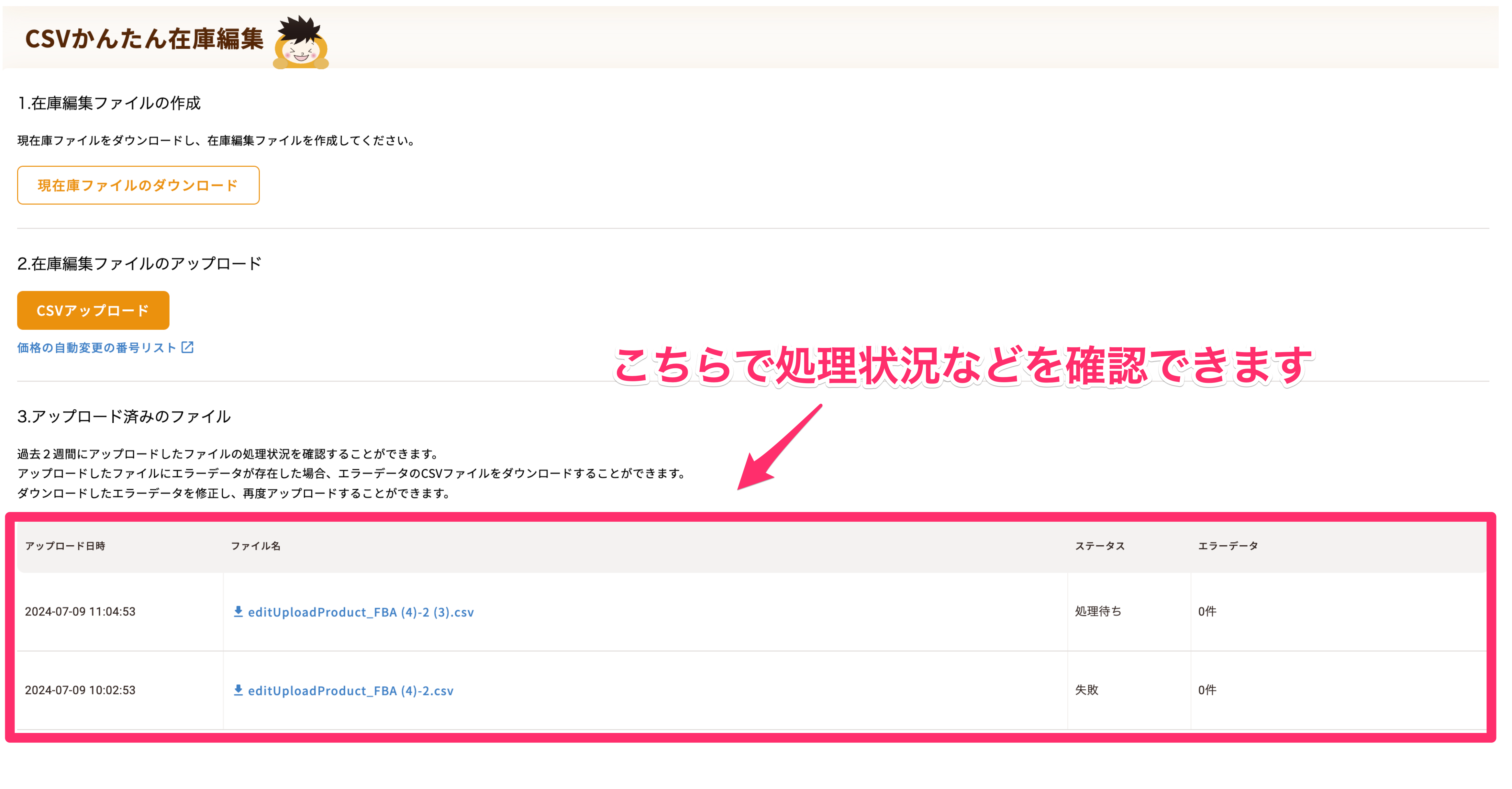Viewport: 1512px width, 789px height.
Task: Click the 1.在庫編集ファイルの作成 heading
Action: (x=109, y=103)
